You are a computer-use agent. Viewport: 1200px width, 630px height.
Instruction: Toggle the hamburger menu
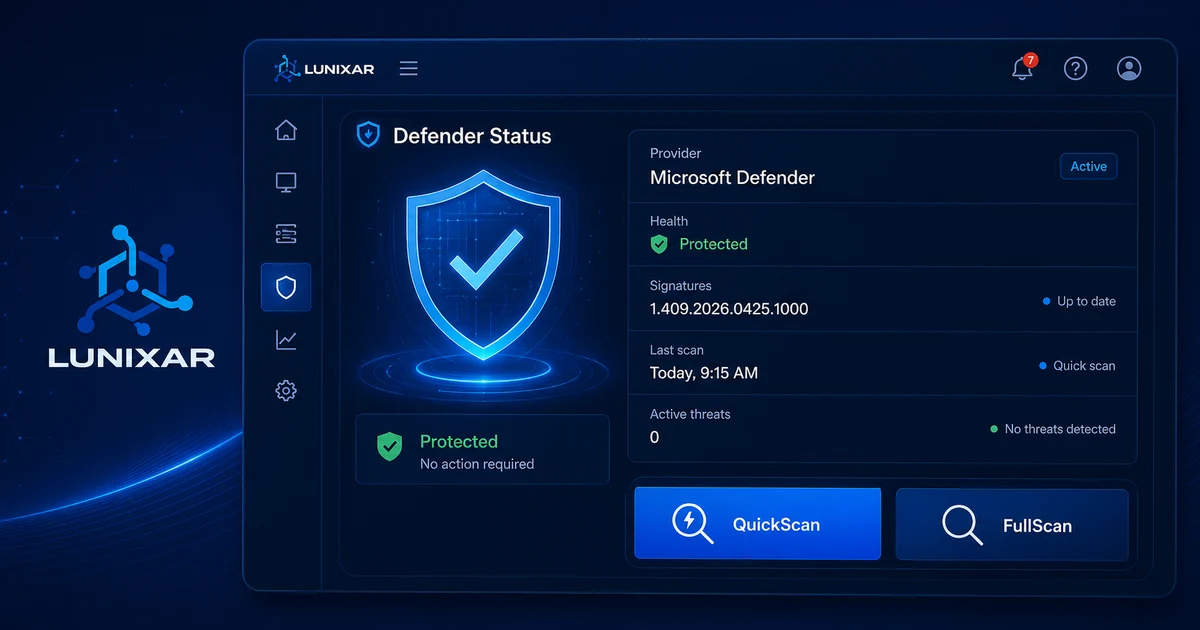tap(408, 68)
